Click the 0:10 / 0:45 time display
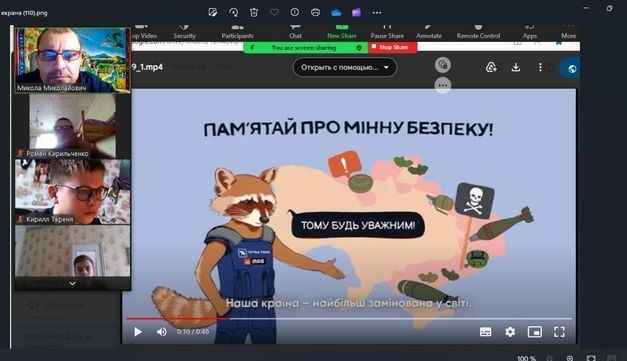 click(193, 331)
